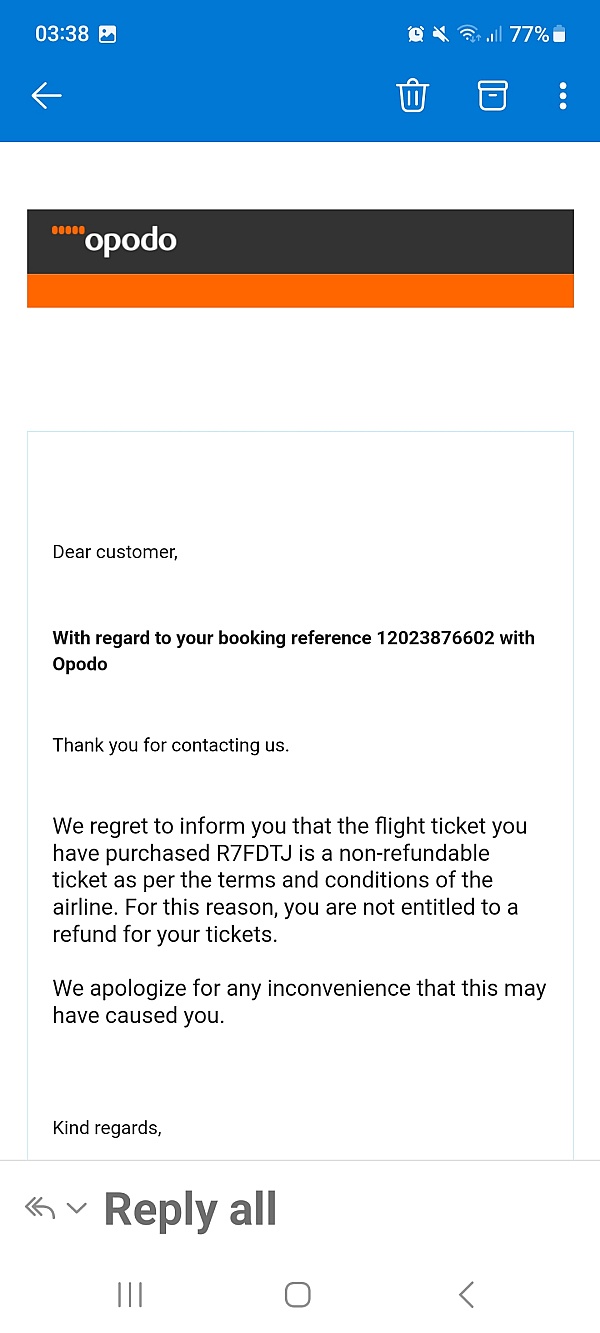Image resolution: width=600 pixels, height=1333 pixels.
Task: Tap the battery 77% indicator
Action: 538,34
